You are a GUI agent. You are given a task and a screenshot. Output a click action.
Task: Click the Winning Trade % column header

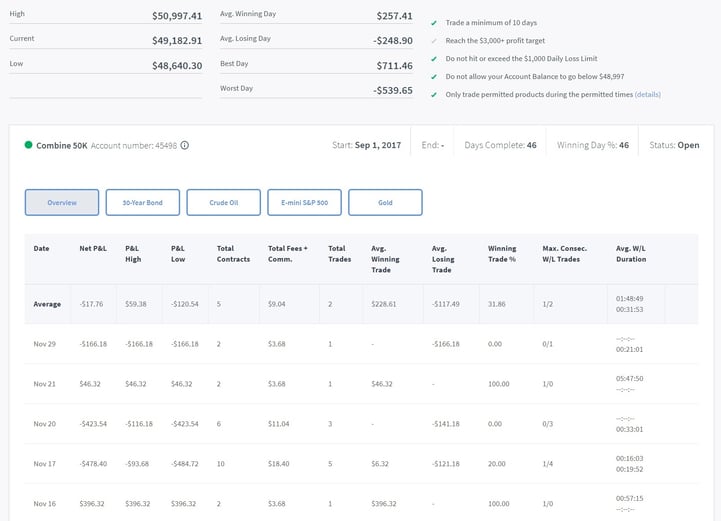(x=503, y=253)
